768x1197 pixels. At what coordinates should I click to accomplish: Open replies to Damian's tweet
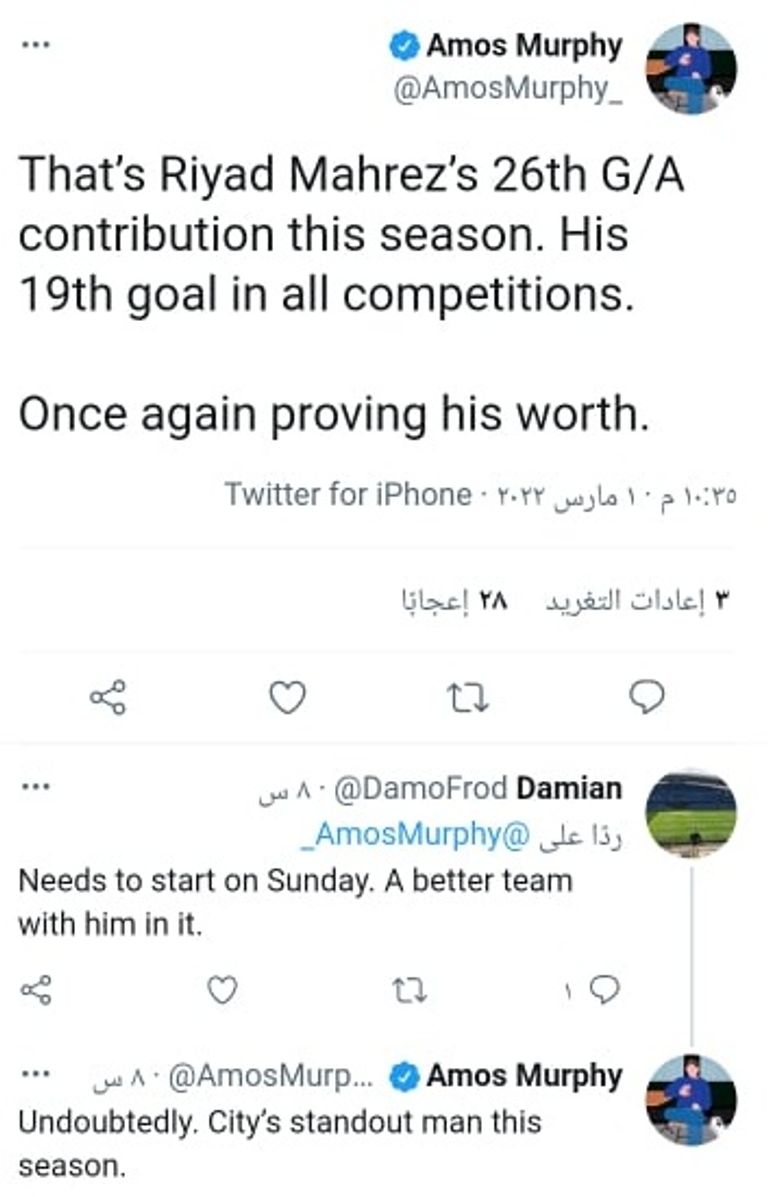click(604, 989)
